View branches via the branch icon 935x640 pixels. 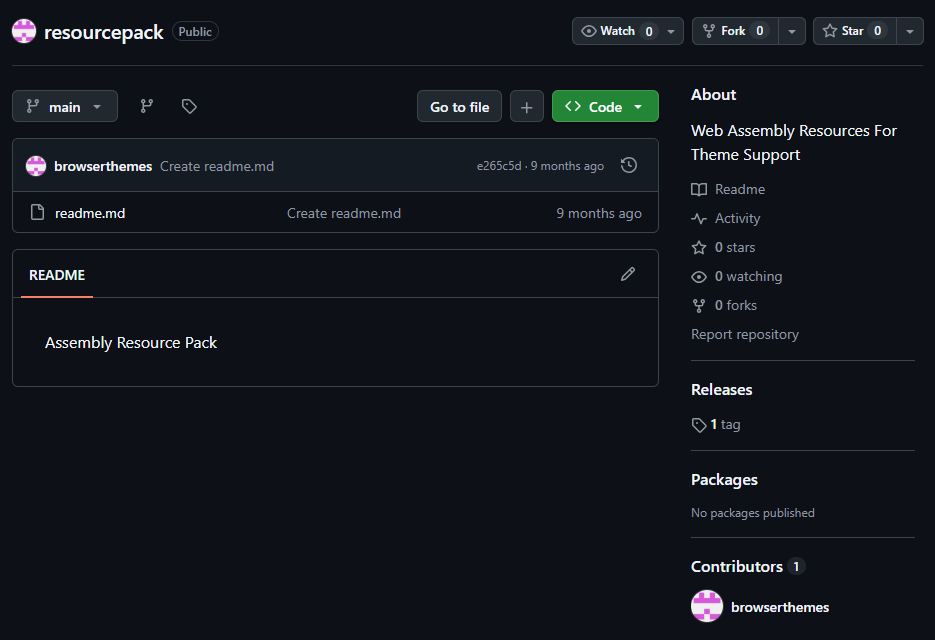[x=147, y=106]
